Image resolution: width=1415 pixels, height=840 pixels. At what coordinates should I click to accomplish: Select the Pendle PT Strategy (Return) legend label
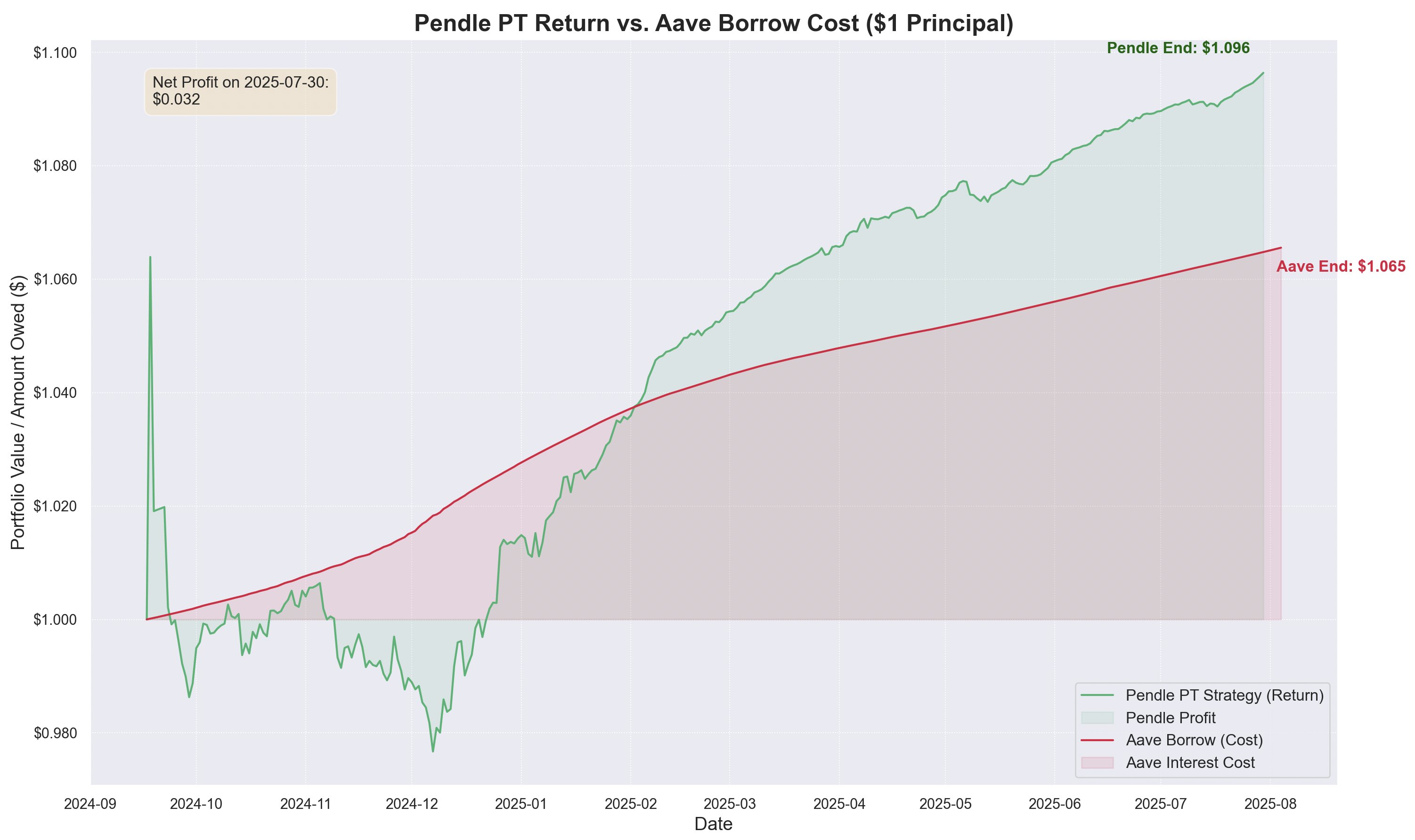(1225, 695)
